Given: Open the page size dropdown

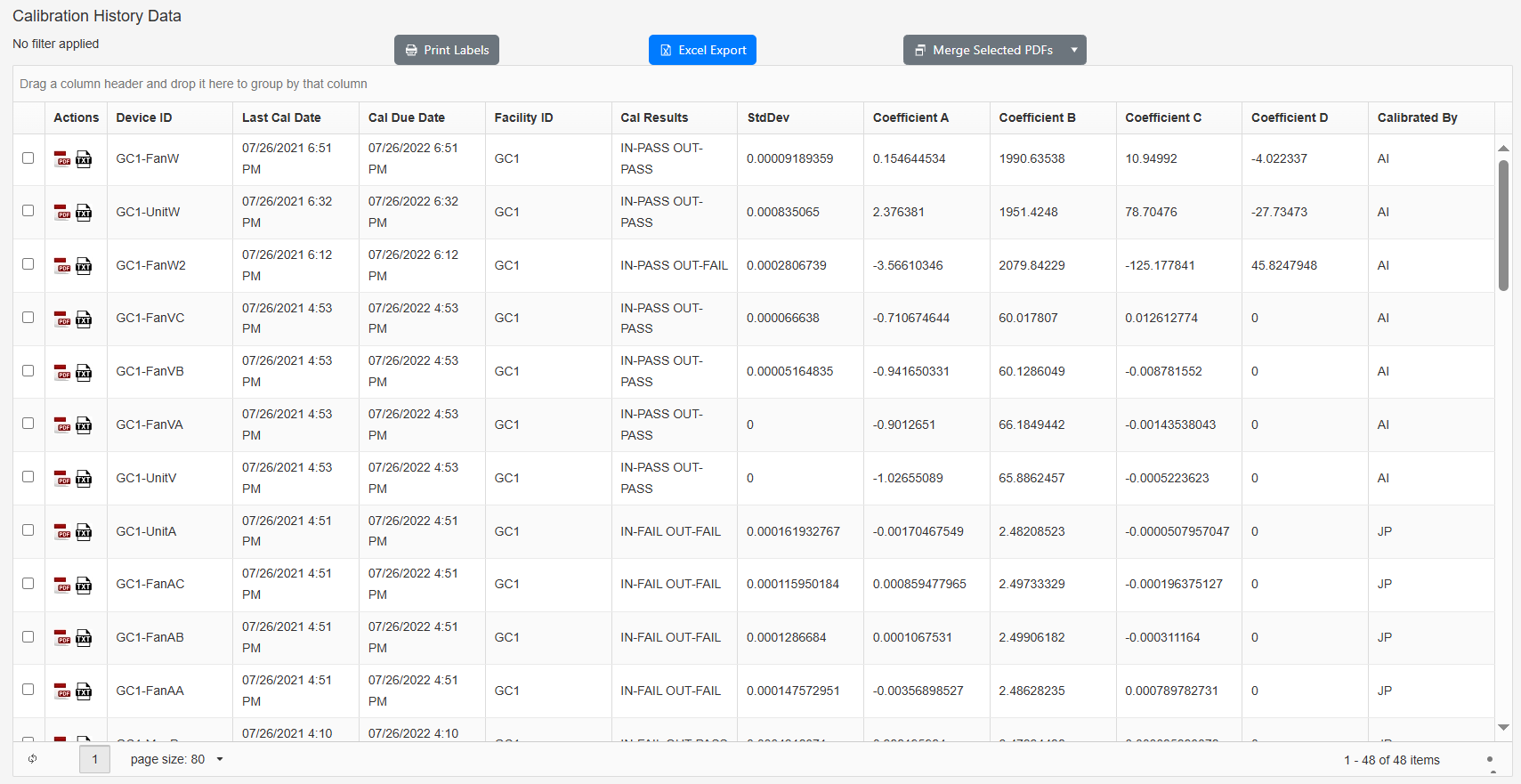Looking at the screenshot, I should [x=220, y=759].
